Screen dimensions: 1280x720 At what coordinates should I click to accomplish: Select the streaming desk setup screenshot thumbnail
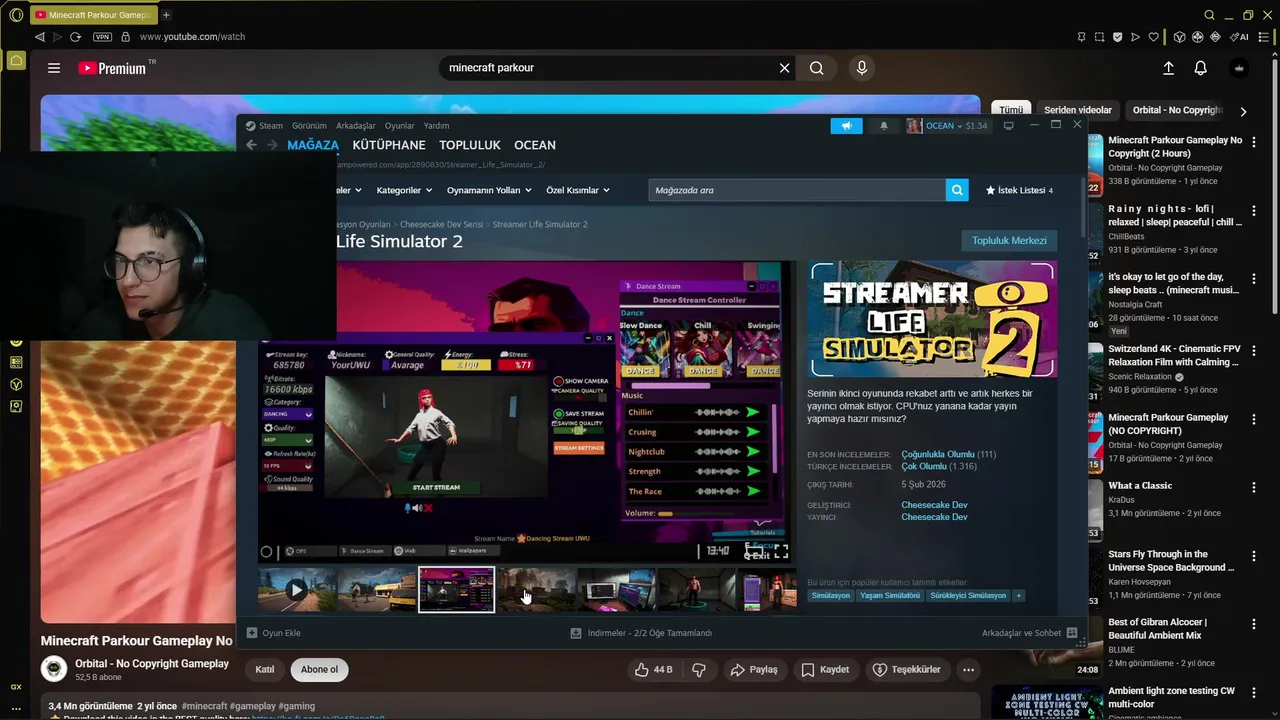click(616, 590)
